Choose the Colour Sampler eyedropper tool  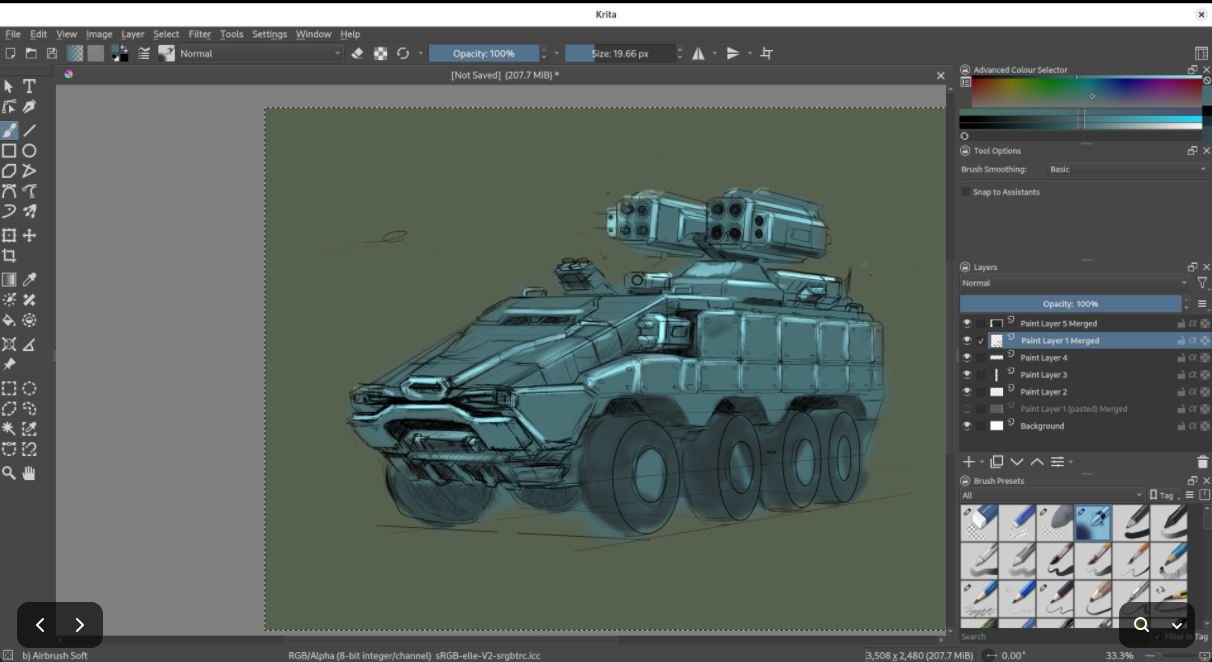(30, 280)
